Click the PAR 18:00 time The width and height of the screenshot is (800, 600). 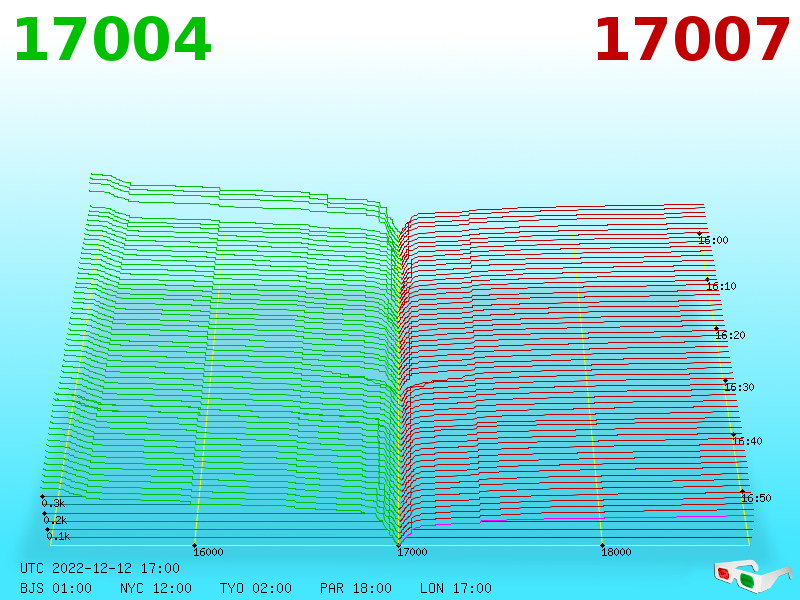tap(356, 588)
